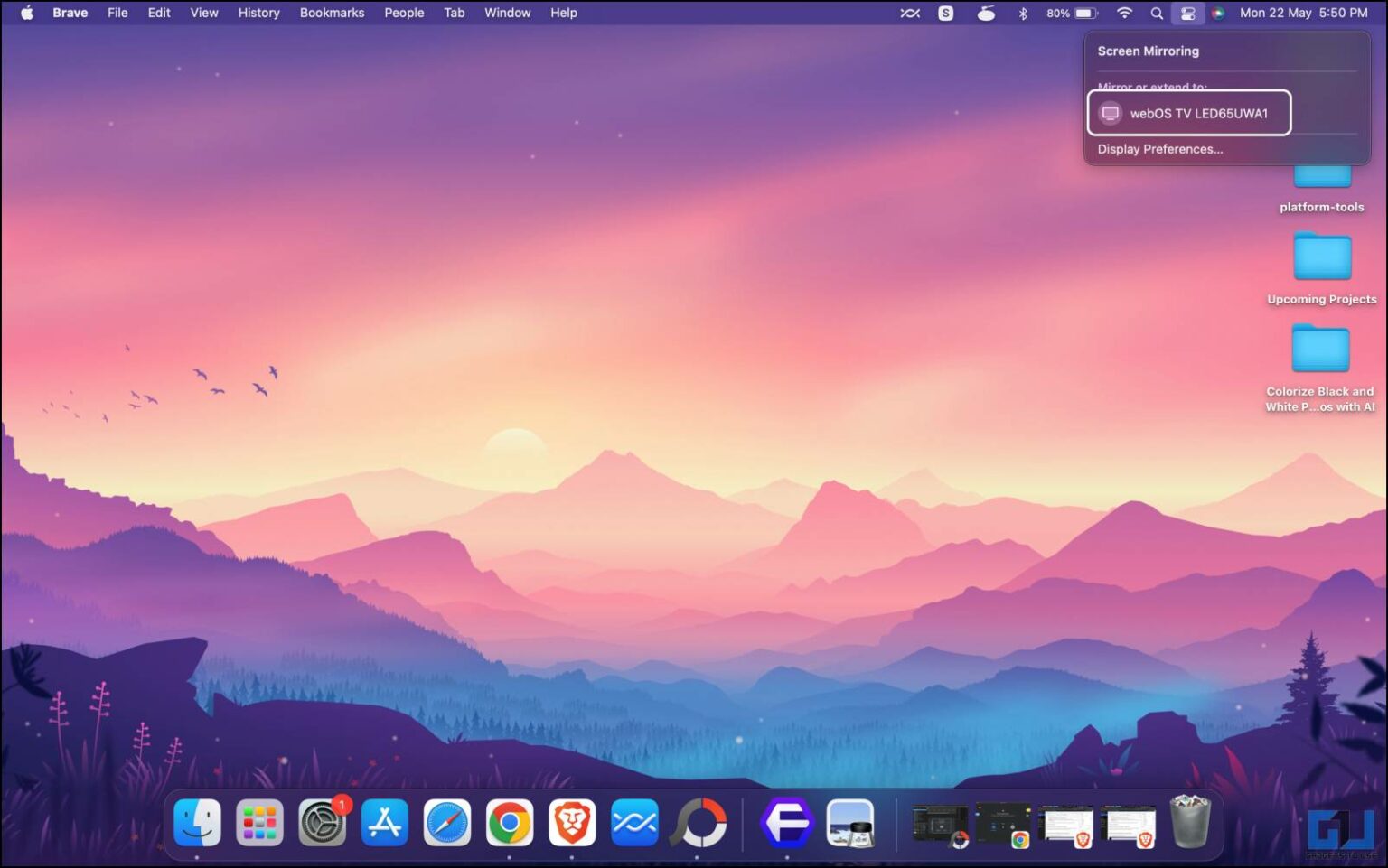Open System Preferences with notification badge

322,823
